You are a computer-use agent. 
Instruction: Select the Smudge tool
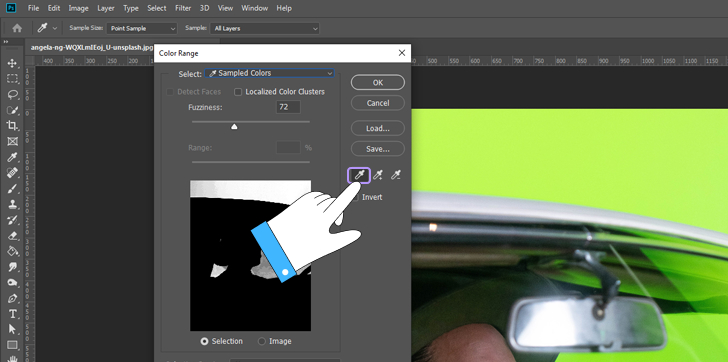[x=13, y=267]
